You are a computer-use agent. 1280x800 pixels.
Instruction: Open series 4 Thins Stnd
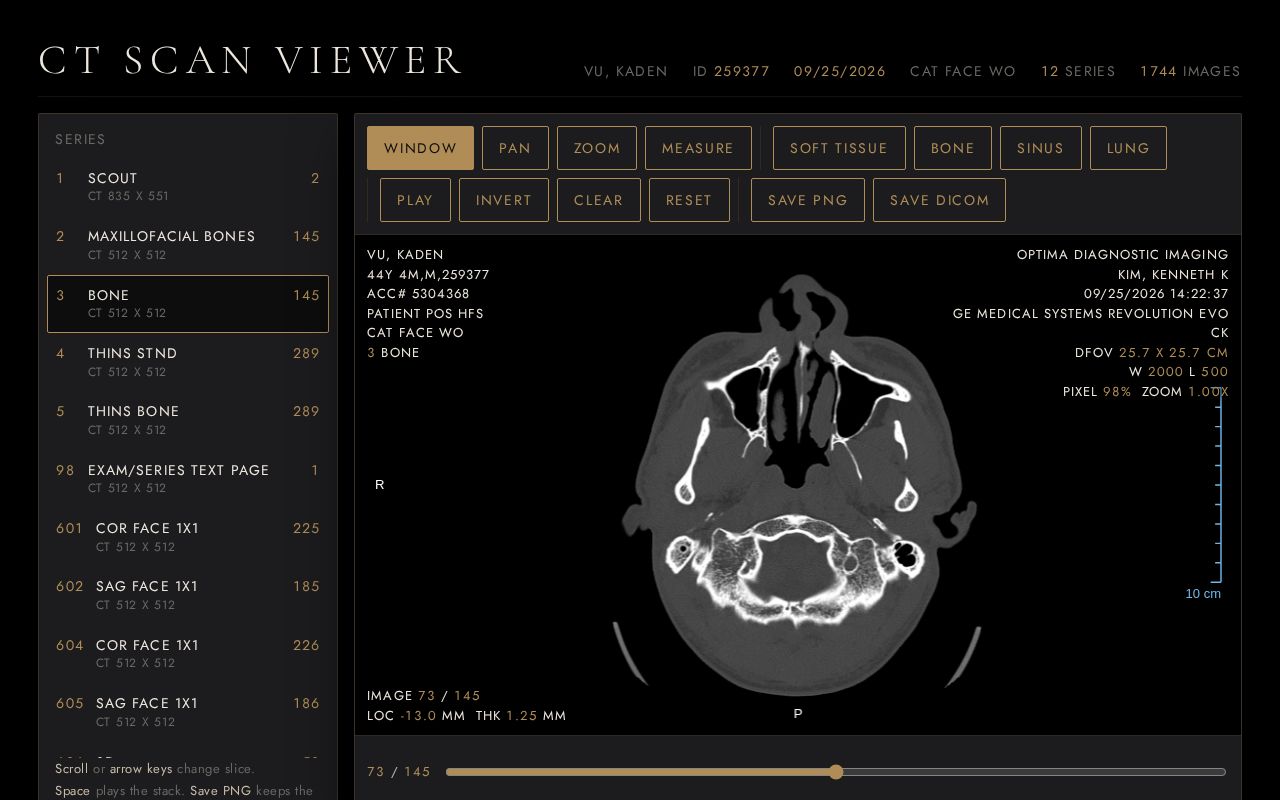[188, 362]
